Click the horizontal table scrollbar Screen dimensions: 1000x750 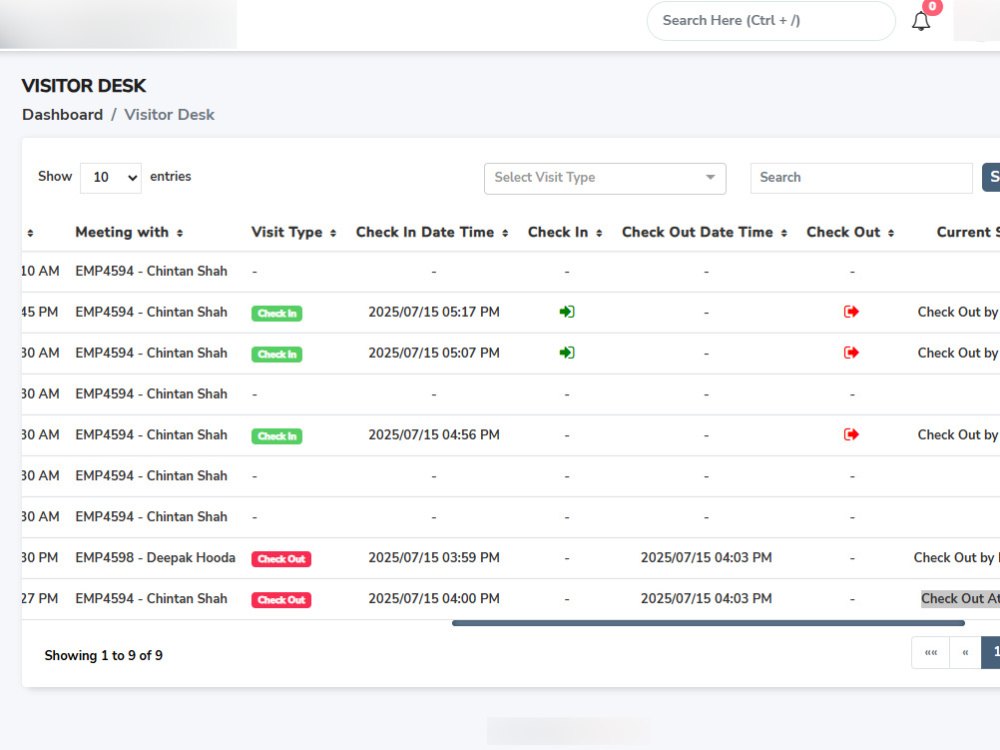point(708,623)
